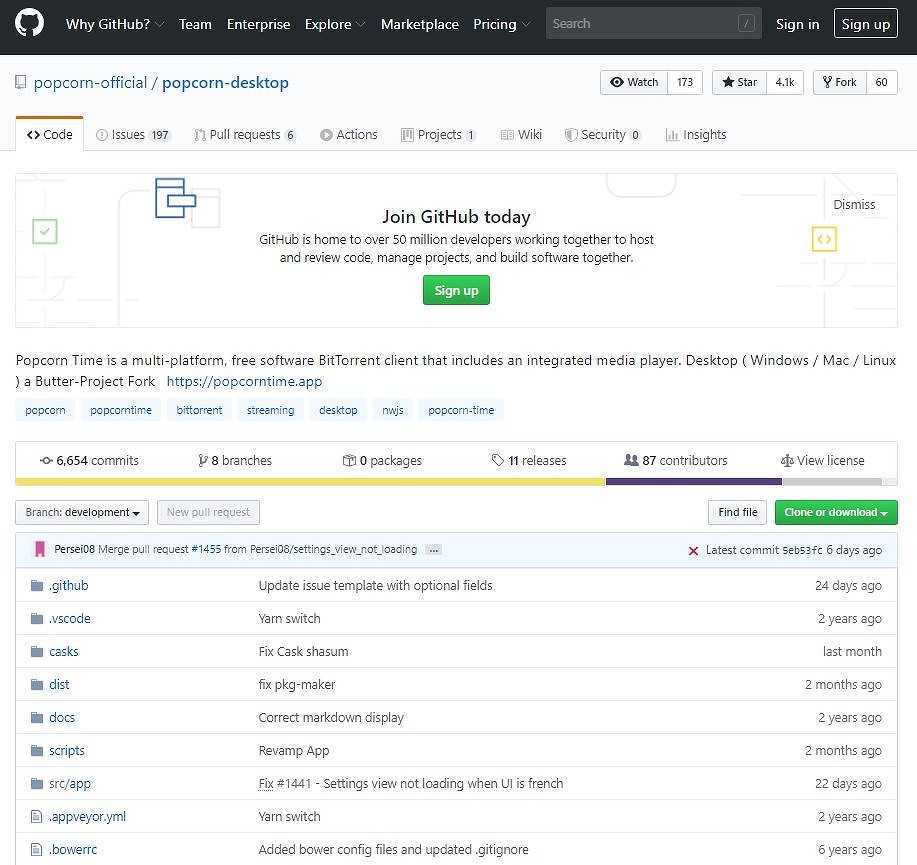
Task: Click the .appveyor.yml file icon
Action: tap(37, 817)
